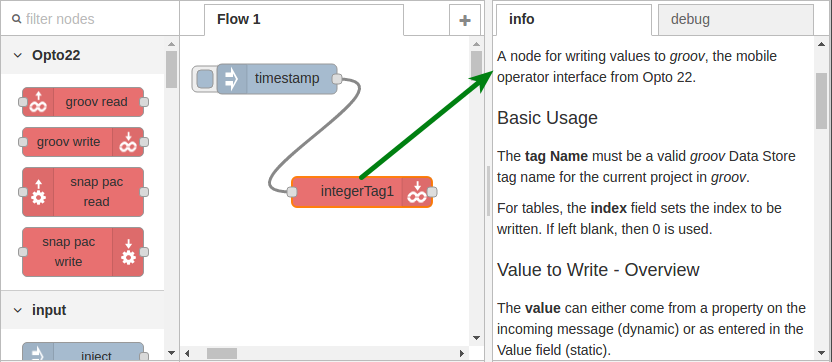This screenshot has height=362, width=832.
Task: Click the groov read node output port
Action: [144, 102]
